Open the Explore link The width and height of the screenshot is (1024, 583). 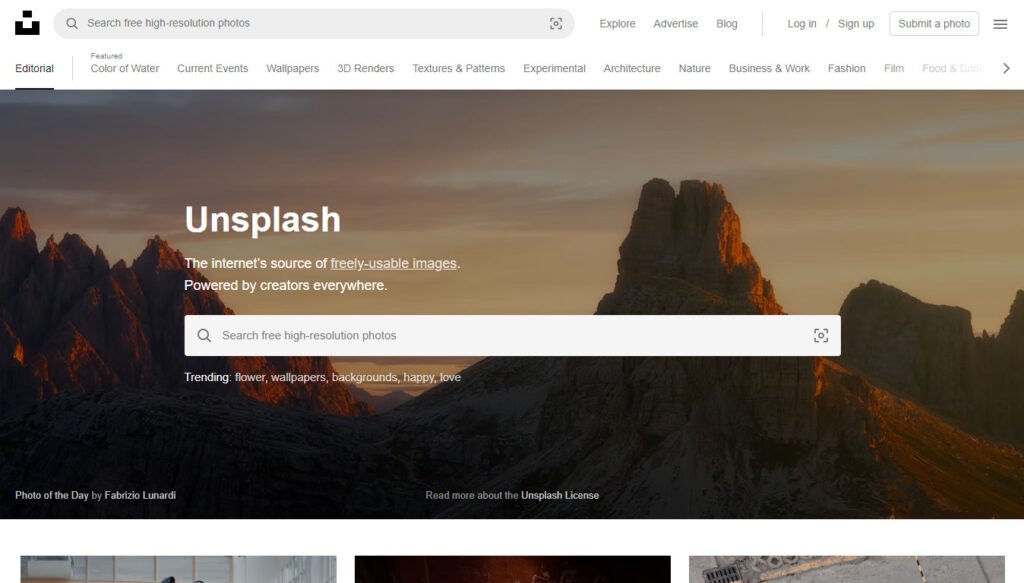[x=617, y=24]
